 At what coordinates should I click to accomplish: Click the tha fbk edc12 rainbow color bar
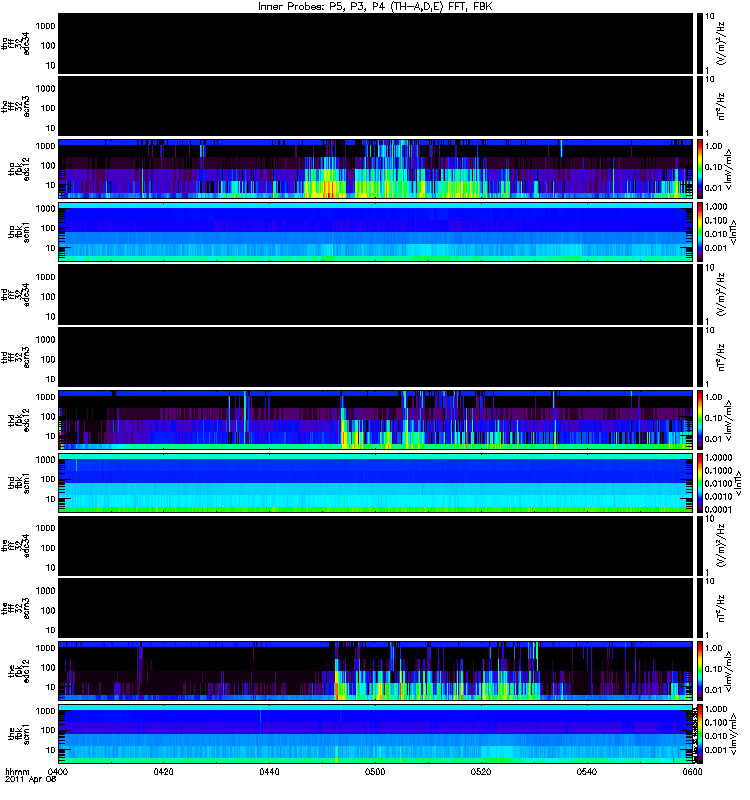click(x=700, y=169)
